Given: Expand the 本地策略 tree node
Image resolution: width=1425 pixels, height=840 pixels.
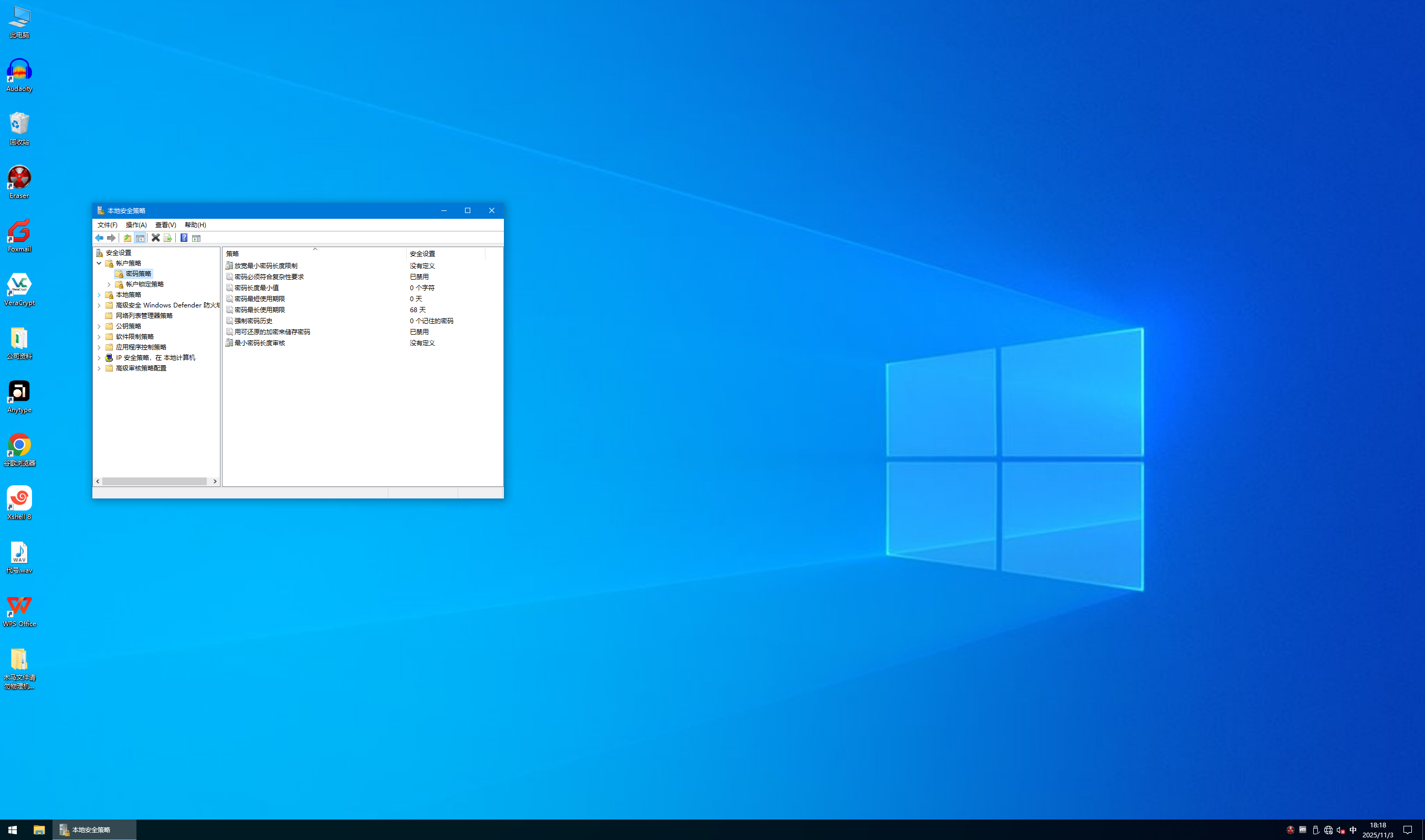Looking at the screenshot, I should click(99, 295).
